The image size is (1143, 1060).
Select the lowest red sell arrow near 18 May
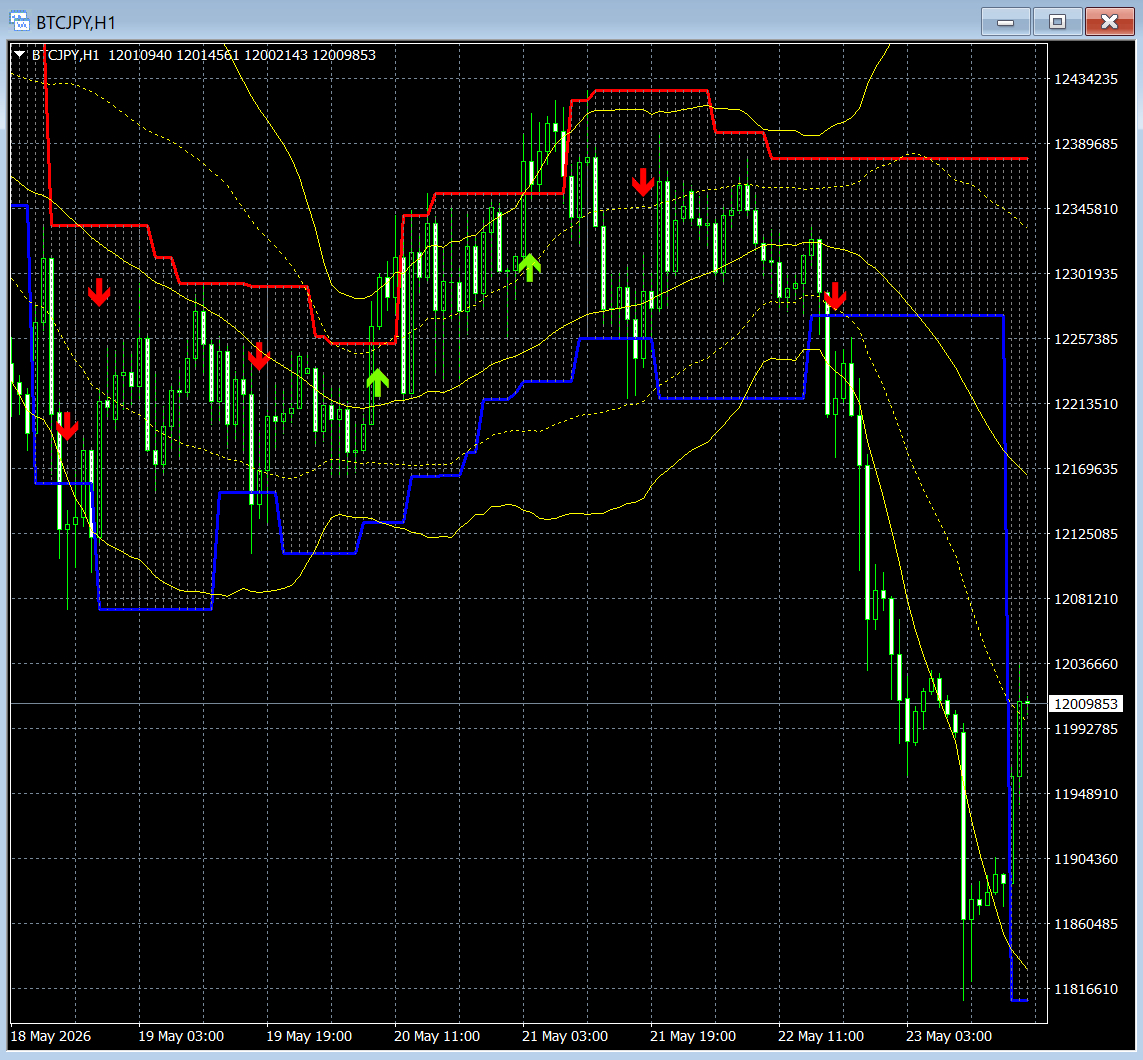tap(67, 426)
